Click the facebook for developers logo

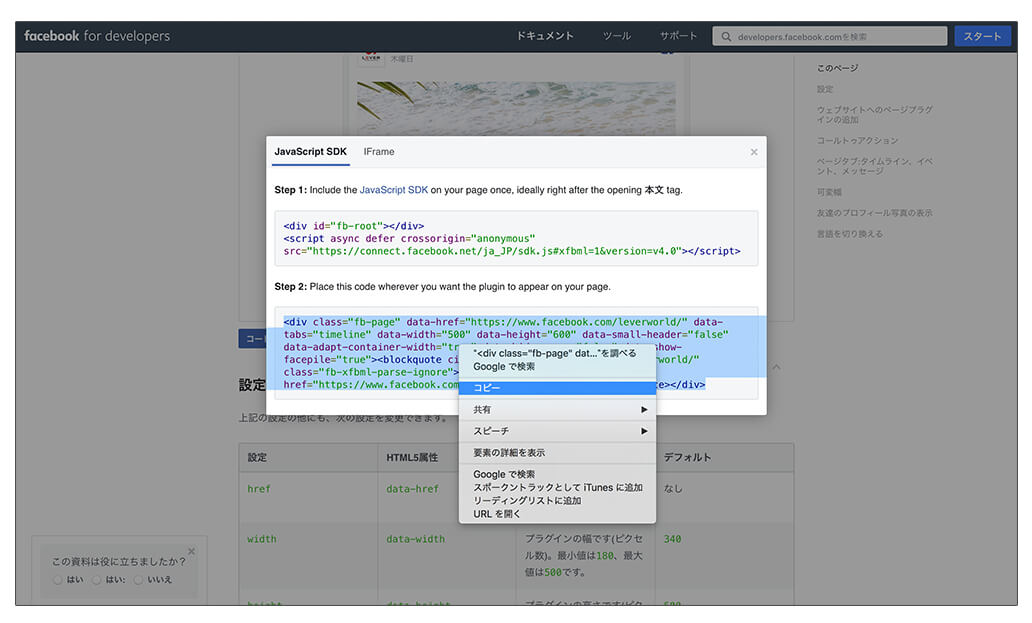pyautogui.click(x=97, y=36)
